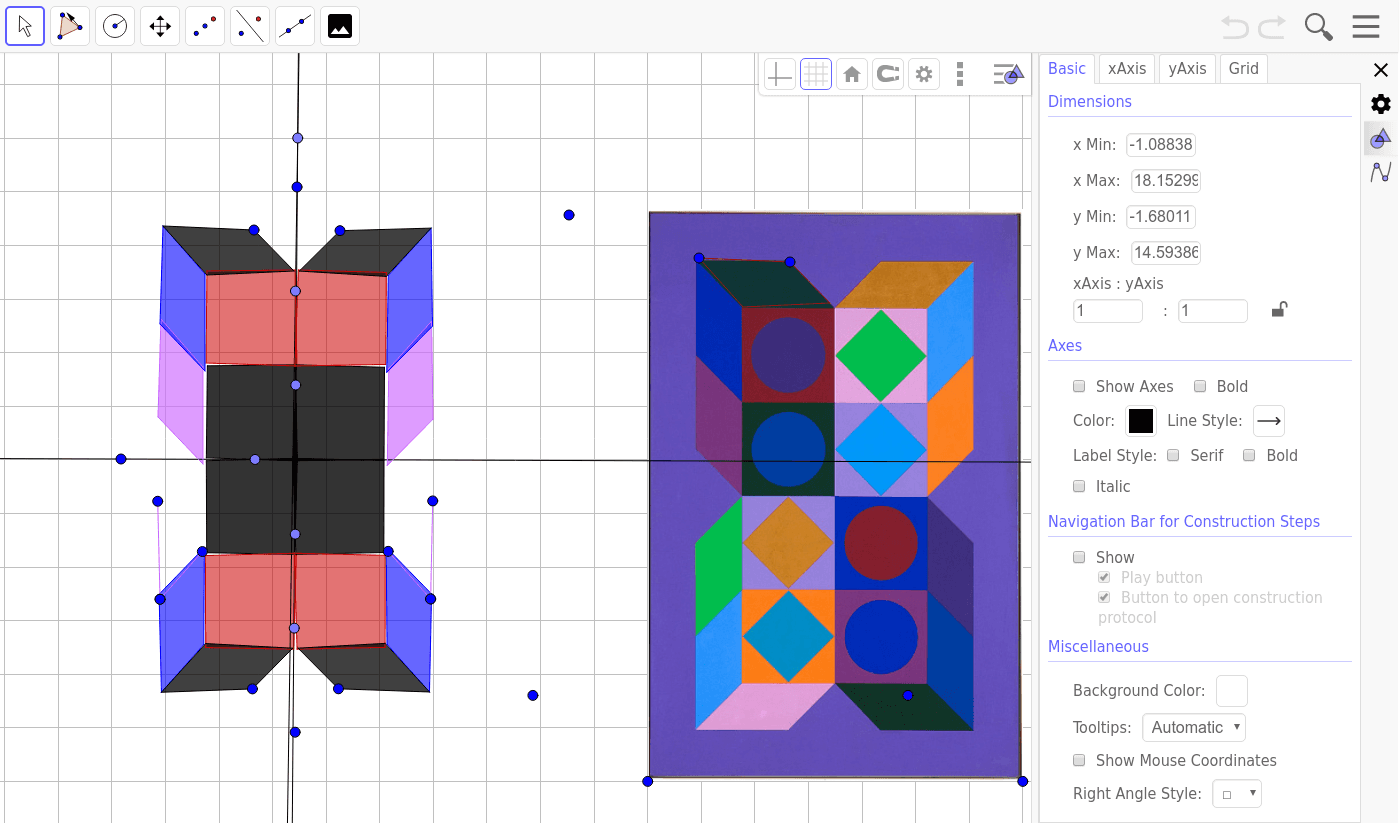Select the Polygon tool

[x=70, y=26]
